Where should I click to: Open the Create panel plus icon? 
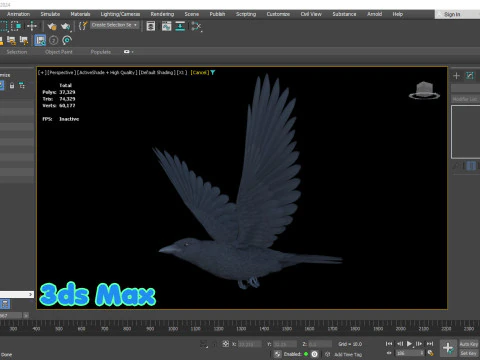tap(456, 76)
